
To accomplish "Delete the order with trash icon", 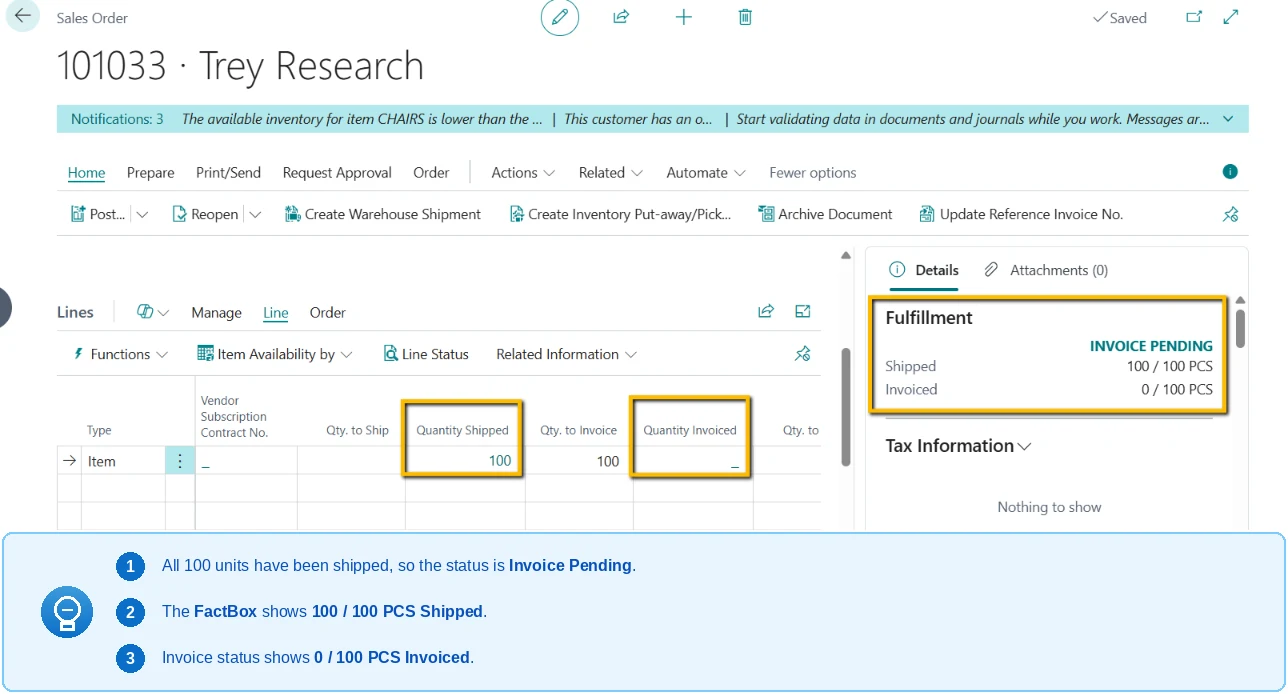I will 745,17.
